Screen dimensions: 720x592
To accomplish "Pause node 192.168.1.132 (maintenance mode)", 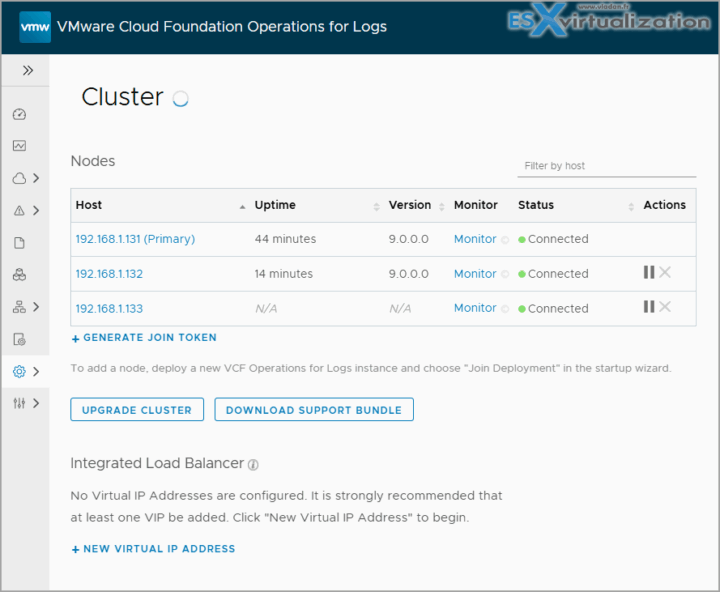I will pos(649,272).
